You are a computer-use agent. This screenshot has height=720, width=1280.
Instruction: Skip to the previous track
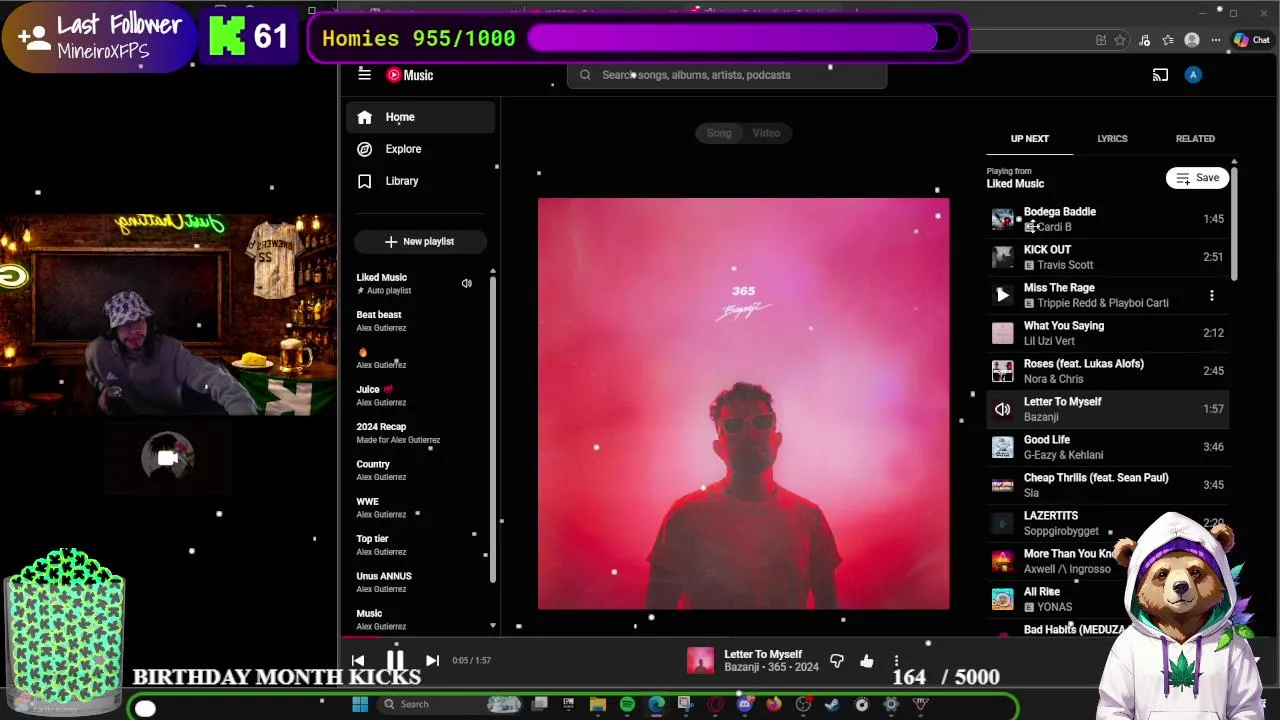point(358,660)
